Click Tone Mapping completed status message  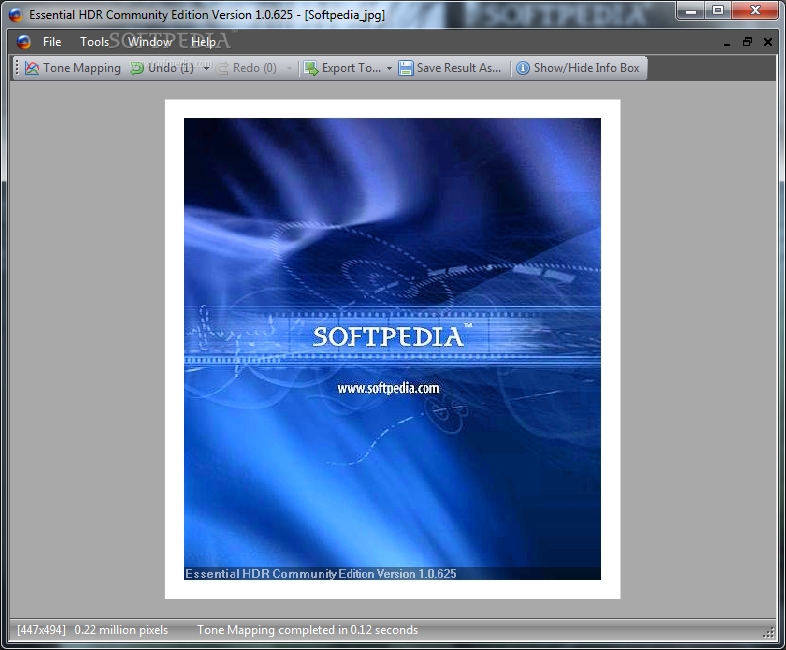pos(307,630)
